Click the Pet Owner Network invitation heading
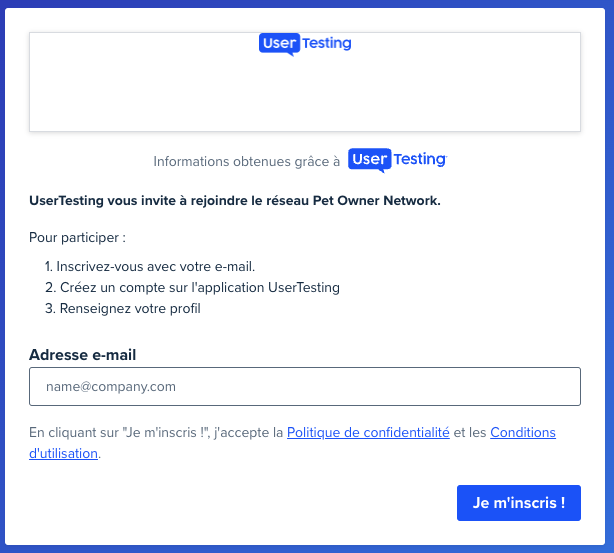 pyautogui.click(x=235, y=201)
